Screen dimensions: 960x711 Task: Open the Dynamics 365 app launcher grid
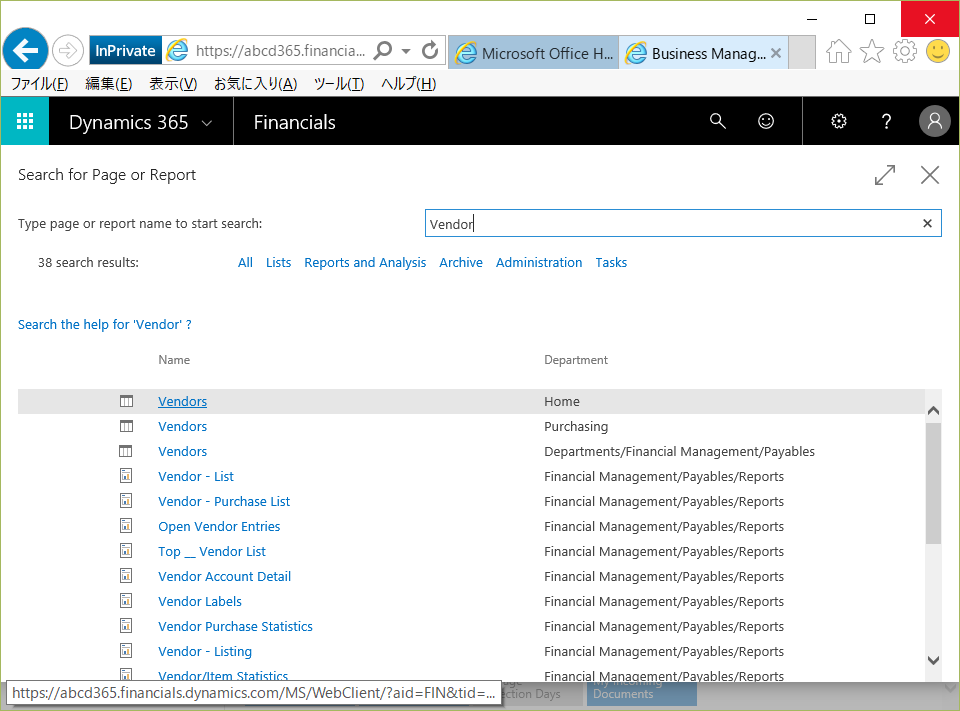point(24,121)
